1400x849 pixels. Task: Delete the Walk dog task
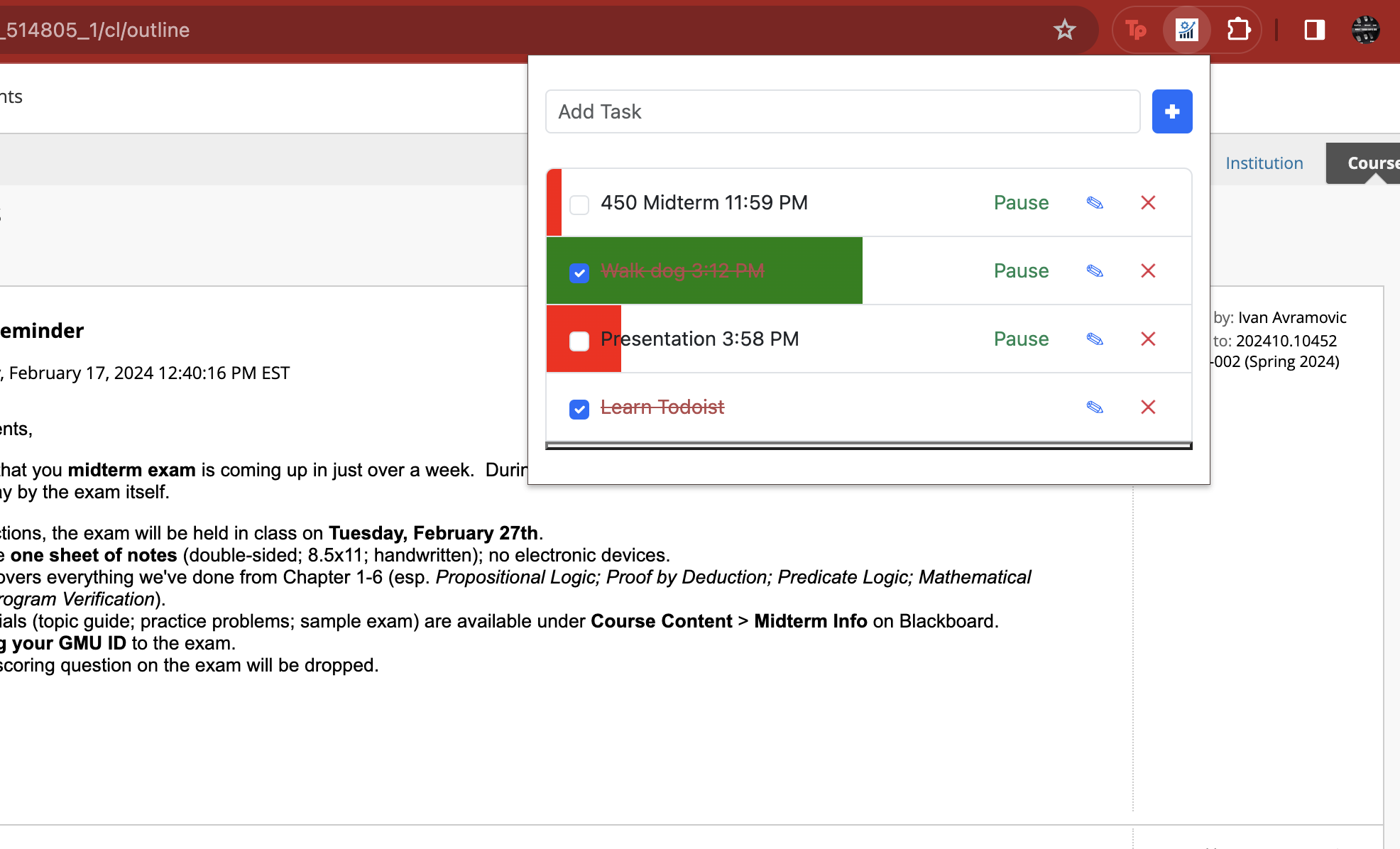pyautogui.click(x=1148, y=271)
